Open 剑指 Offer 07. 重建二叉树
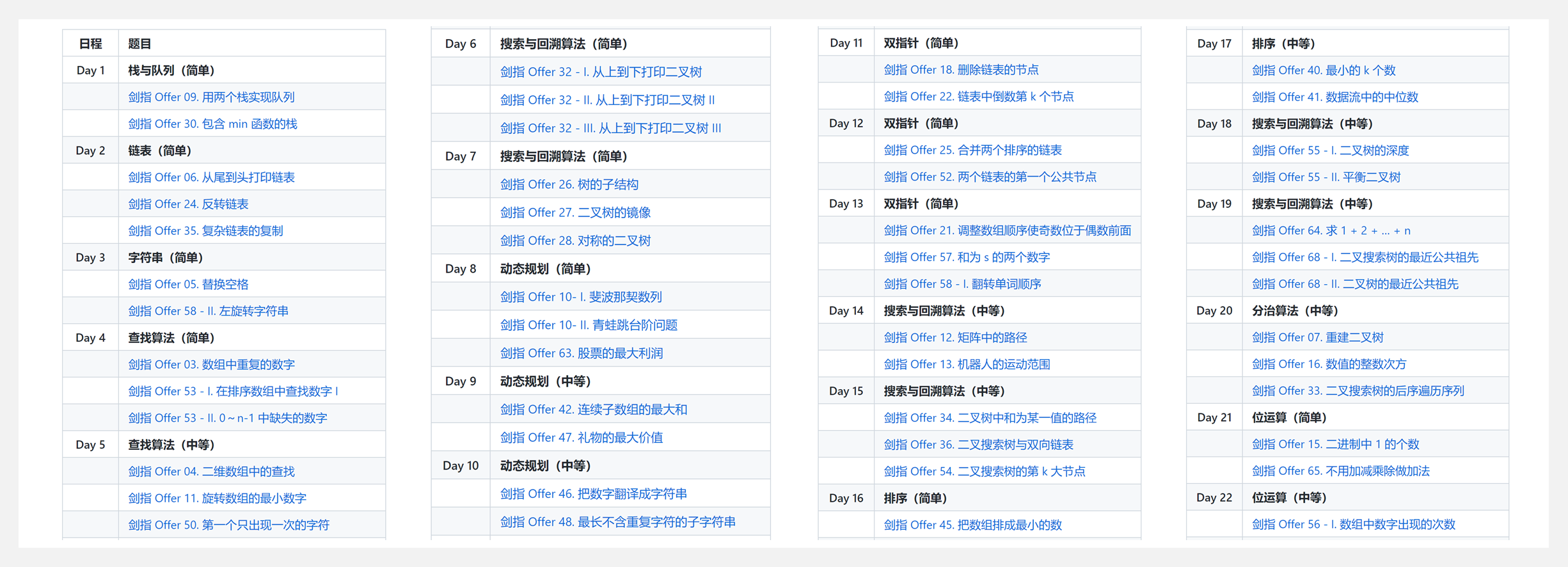The height and width of the screenshot is (567, 1568). 1317,338
